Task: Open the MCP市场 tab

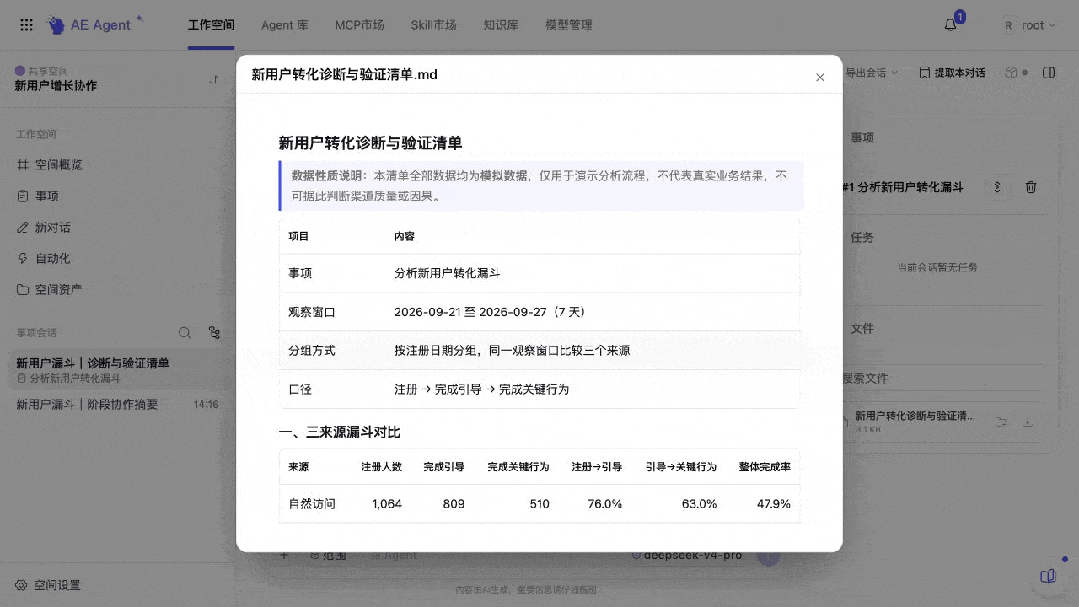Action: (x=360, y=25)
